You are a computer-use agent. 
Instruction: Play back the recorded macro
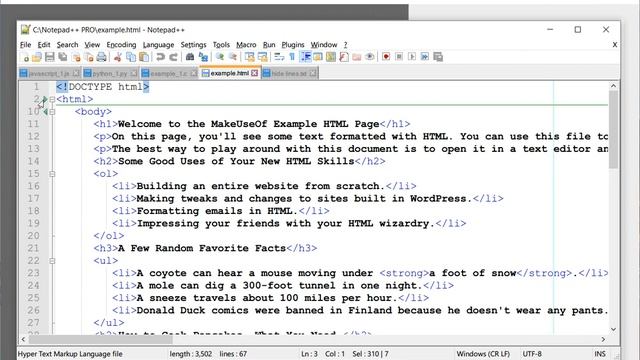(412, 57)
